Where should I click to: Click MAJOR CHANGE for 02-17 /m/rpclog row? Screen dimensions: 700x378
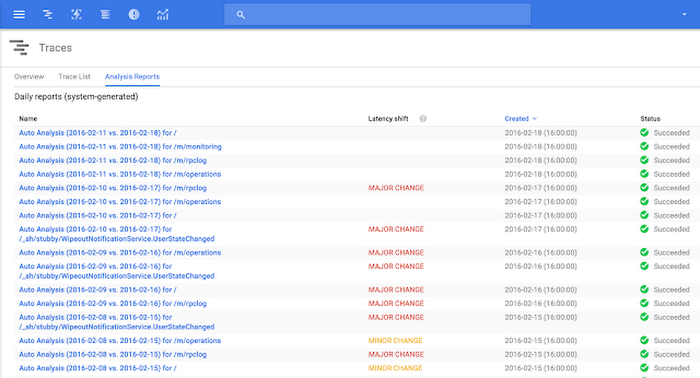(x=396, y=188)
